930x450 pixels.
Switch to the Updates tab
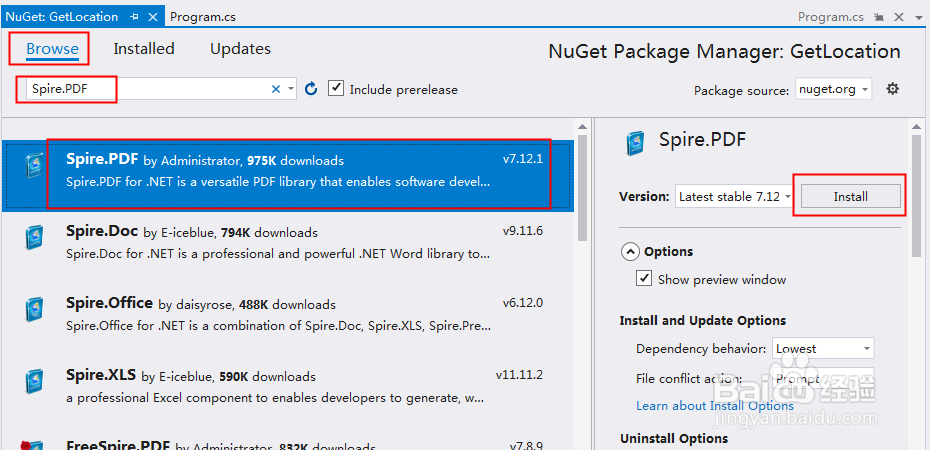[x=240, y=49]
